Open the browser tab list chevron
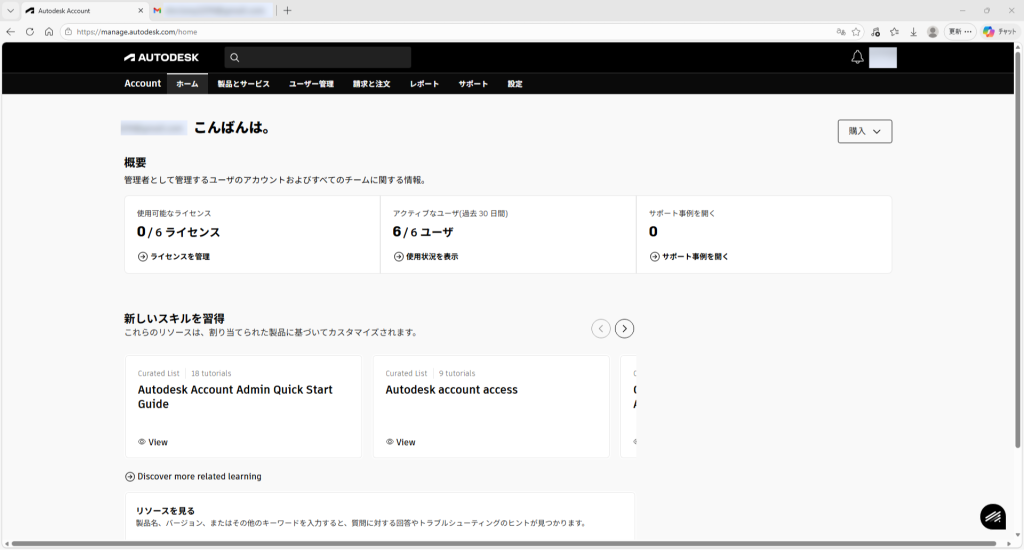1024x550 pixels. [10, 10]
